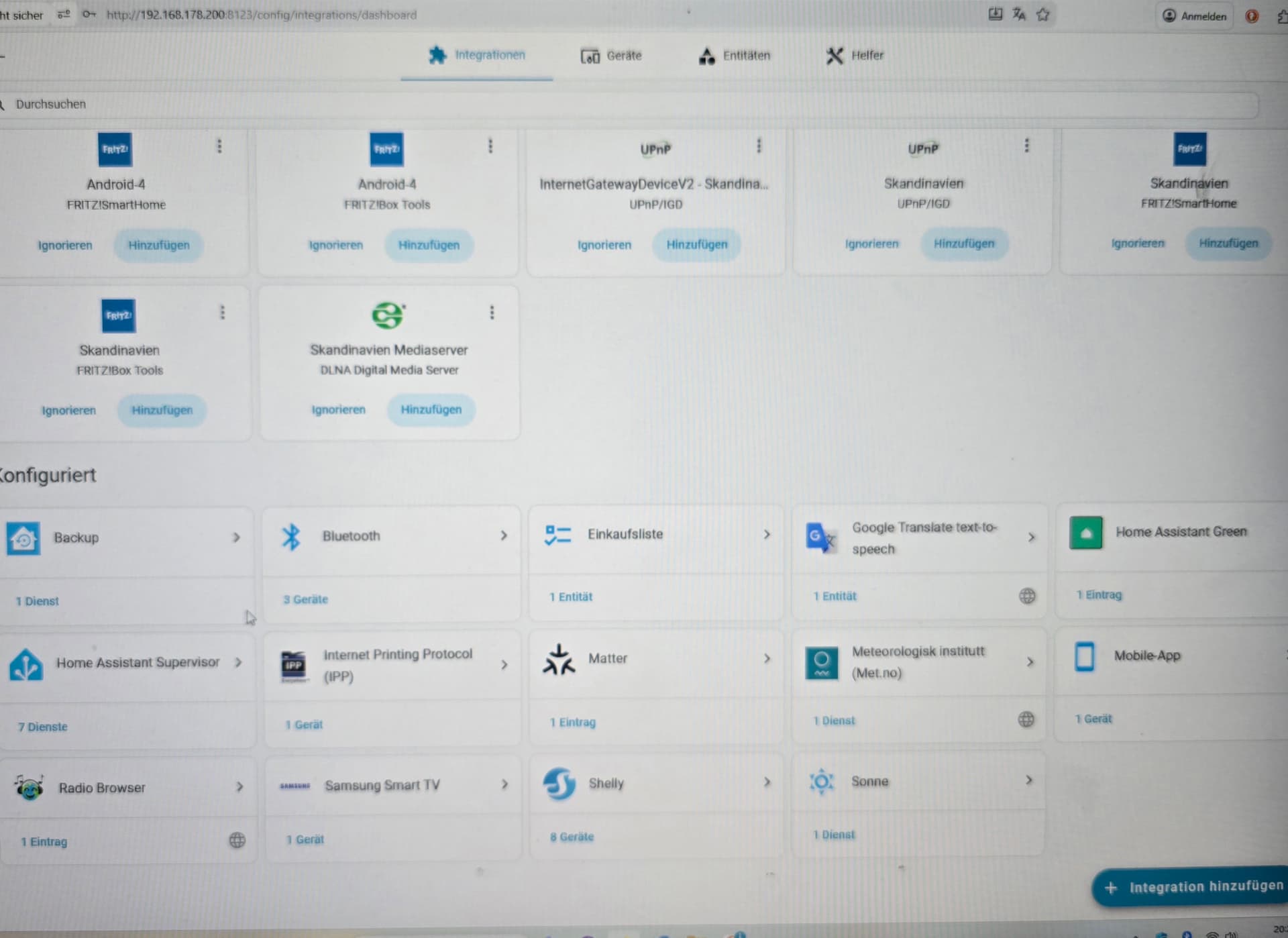Image resolution: width=1288 pixels, height=938 pixels.
Task: Click the Sonne sun icon
Action: click(821, 782)
